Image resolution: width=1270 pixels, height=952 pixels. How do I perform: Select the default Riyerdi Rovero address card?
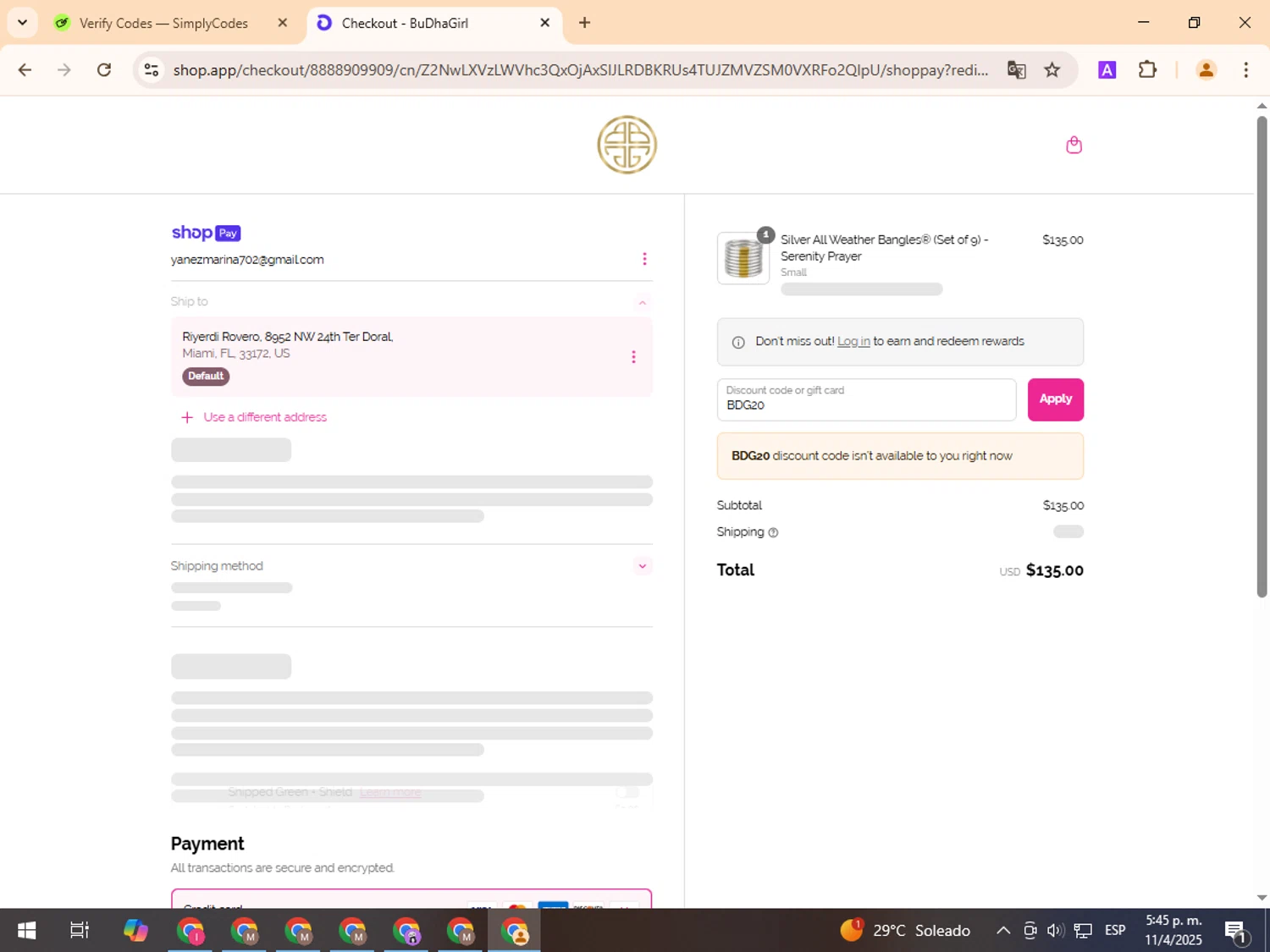tap(411, 357)
